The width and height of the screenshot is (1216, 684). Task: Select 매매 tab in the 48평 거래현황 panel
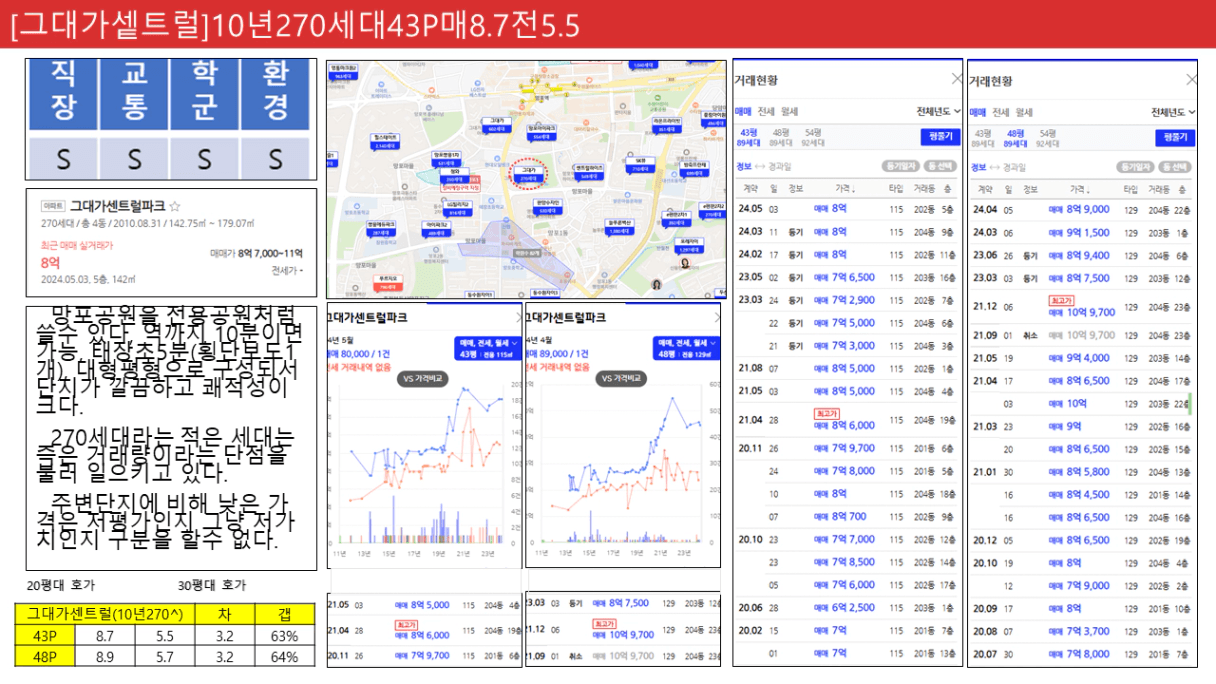click(978, 112)
